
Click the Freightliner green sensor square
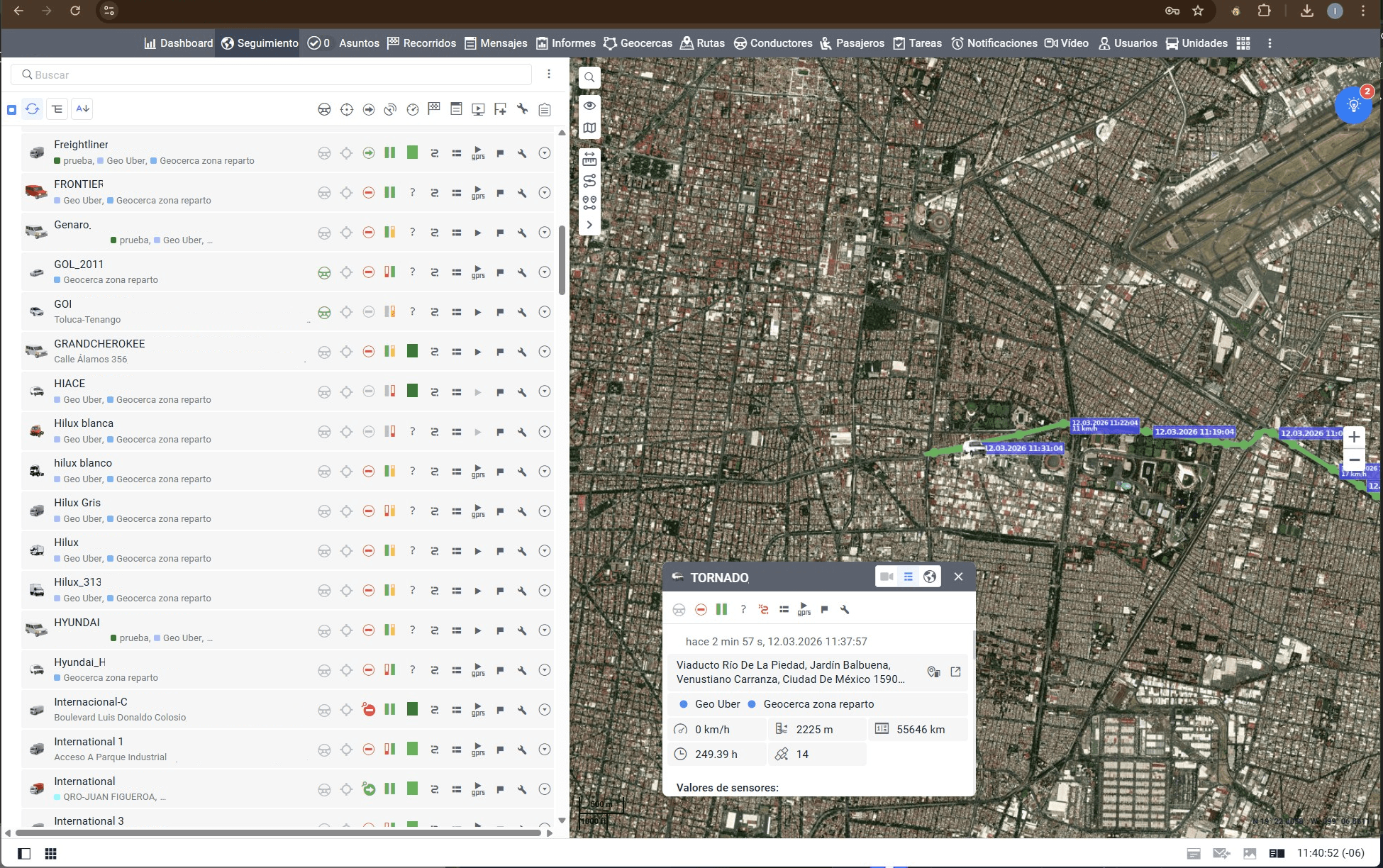(412, 152)
